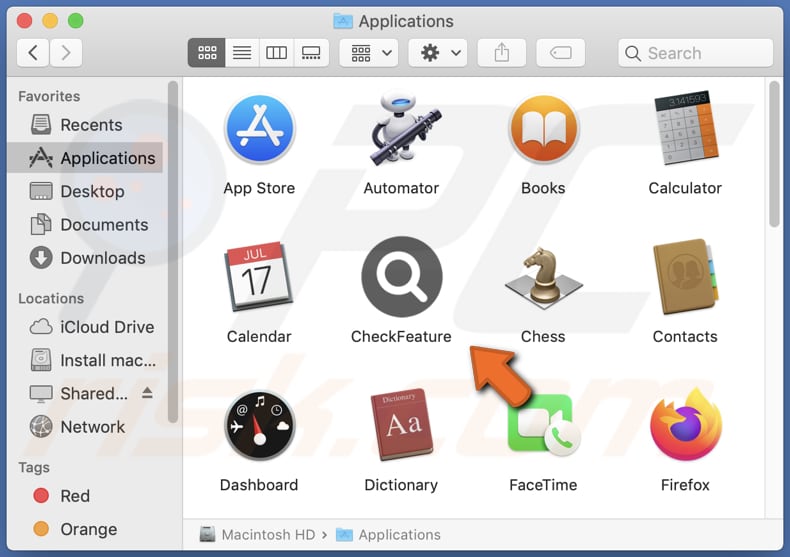Switch to gallery view
This screenshot has width=790, height=557.
point(311,53)
